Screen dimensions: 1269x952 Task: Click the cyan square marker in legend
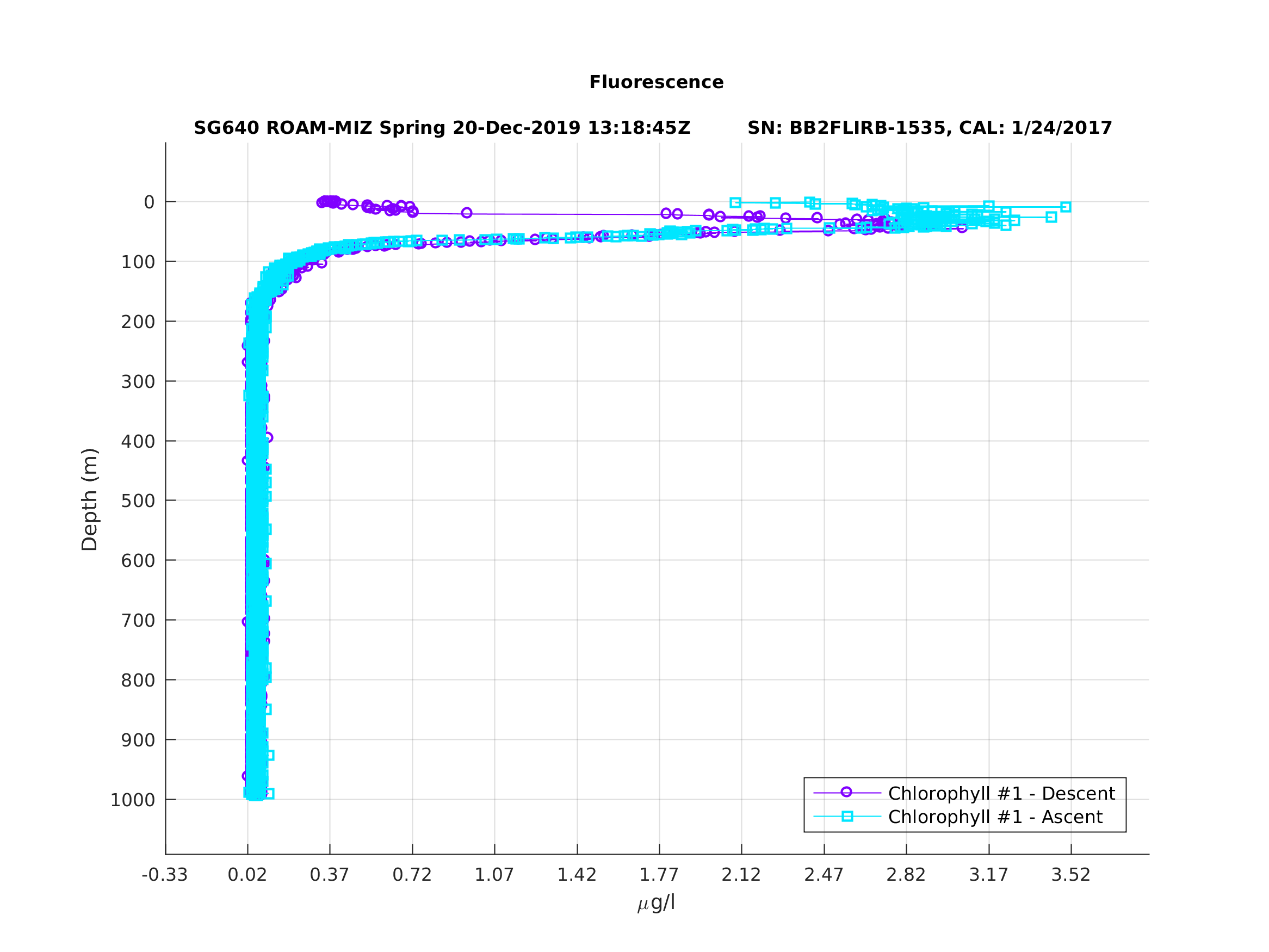click(x=847, y=816)
